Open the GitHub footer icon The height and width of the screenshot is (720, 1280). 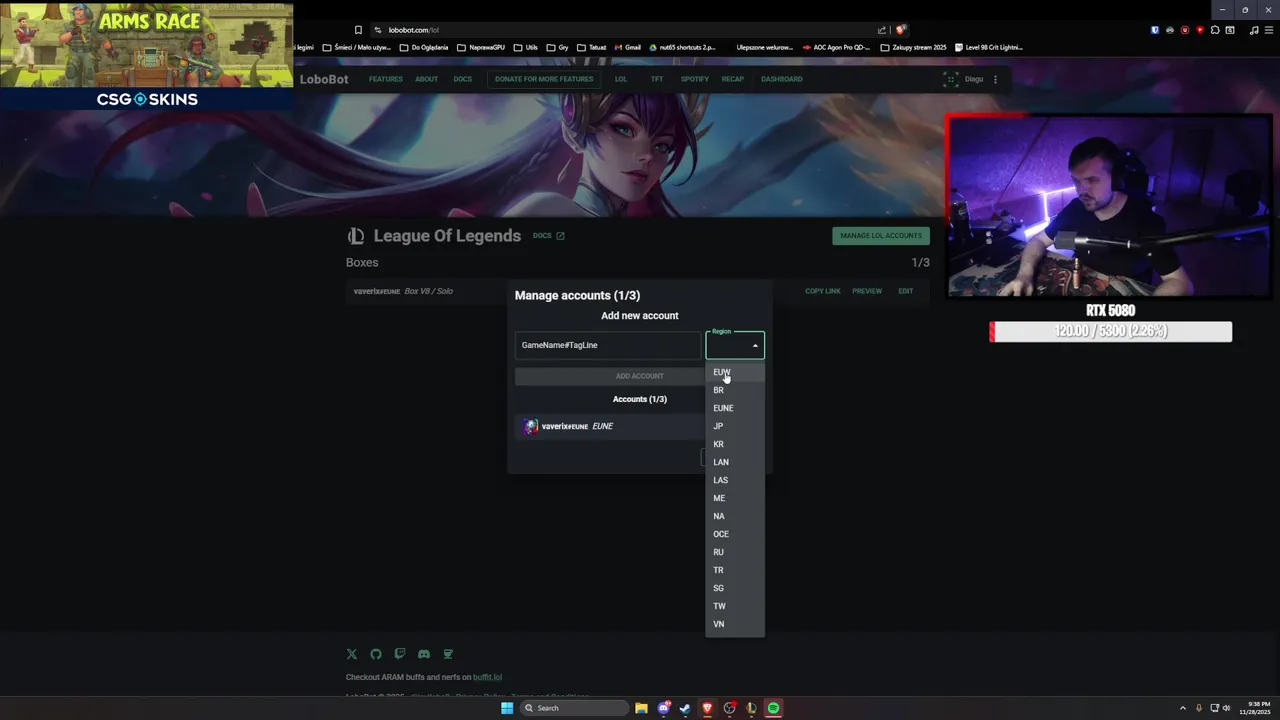[x=376, y=654]
